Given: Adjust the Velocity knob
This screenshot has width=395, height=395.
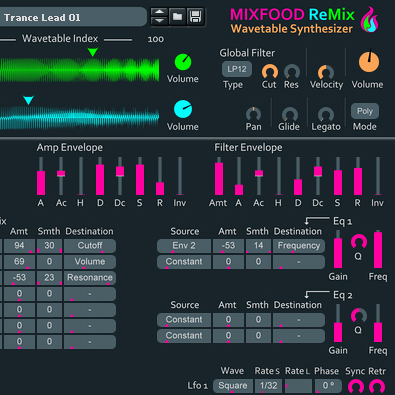Looking at the screenshot, I should (326, 72).
